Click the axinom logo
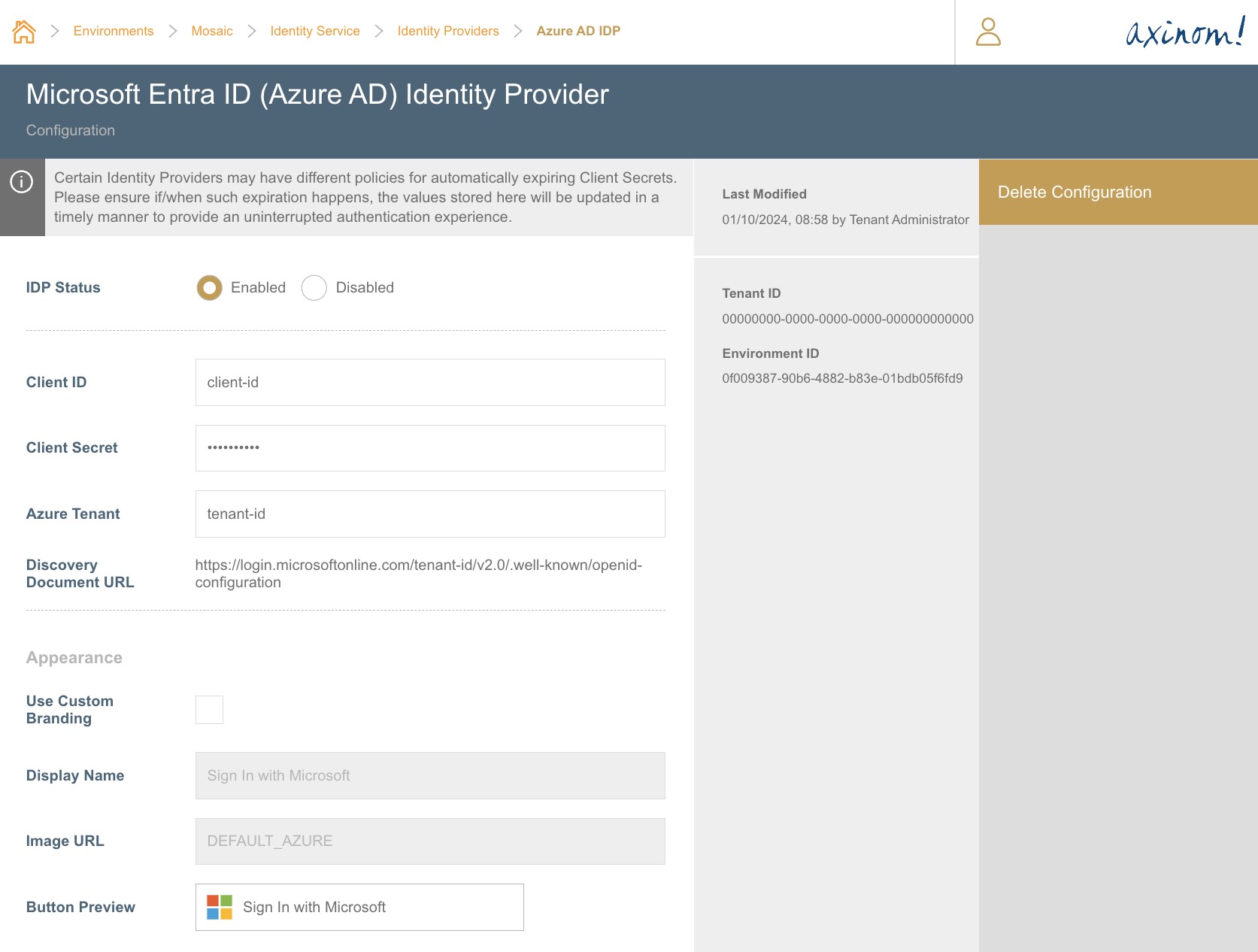The height and width of the screenshot is (952, 1258). 1184,33
